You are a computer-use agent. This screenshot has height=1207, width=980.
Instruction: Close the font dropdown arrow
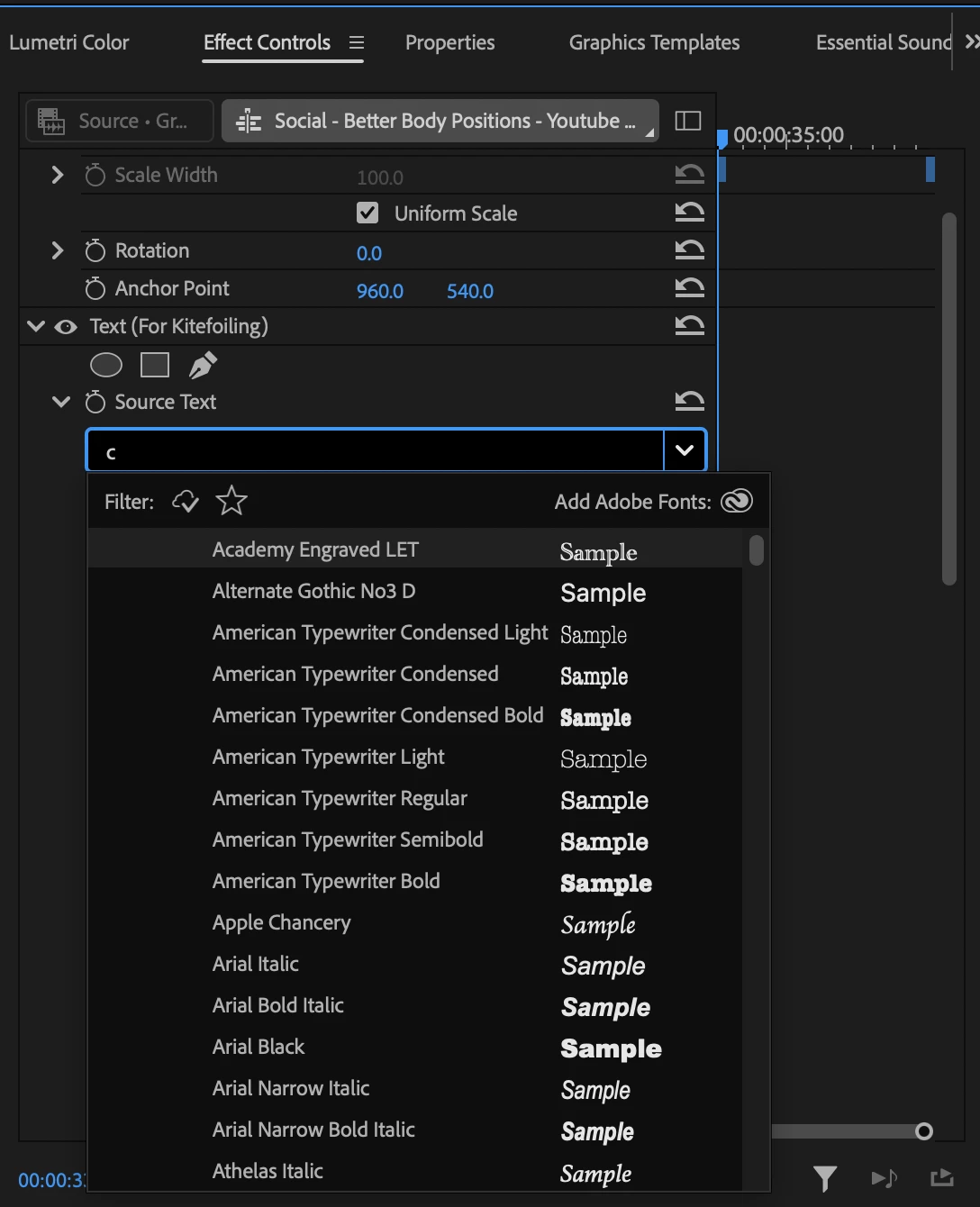(685, 449)
